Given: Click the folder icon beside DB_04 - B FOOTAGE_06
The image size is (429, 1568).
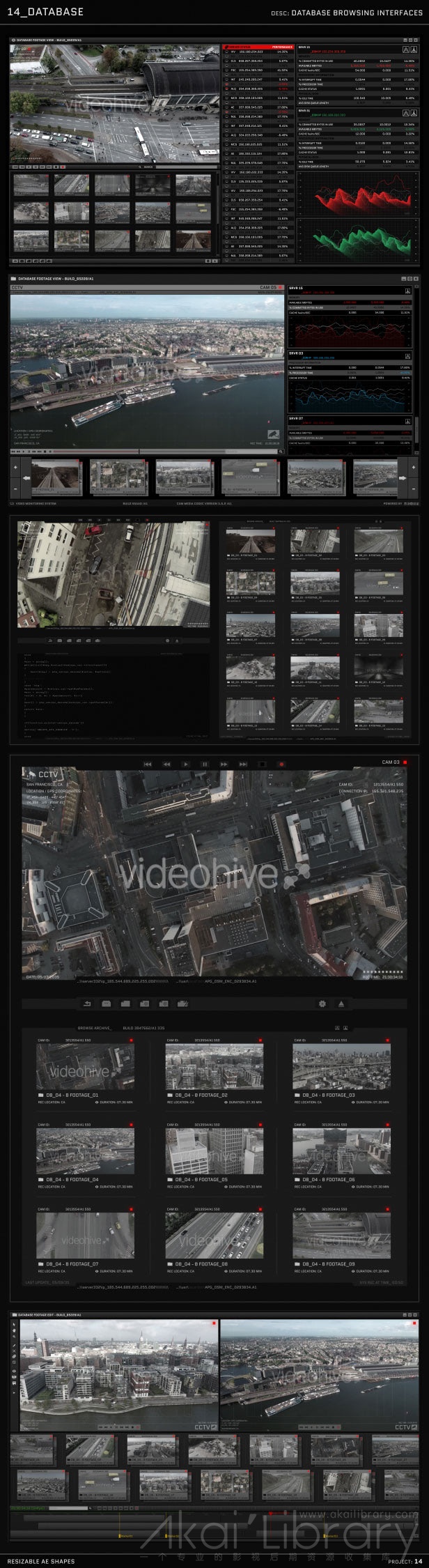Looking at the screenshot, I should click(297, 1180).
